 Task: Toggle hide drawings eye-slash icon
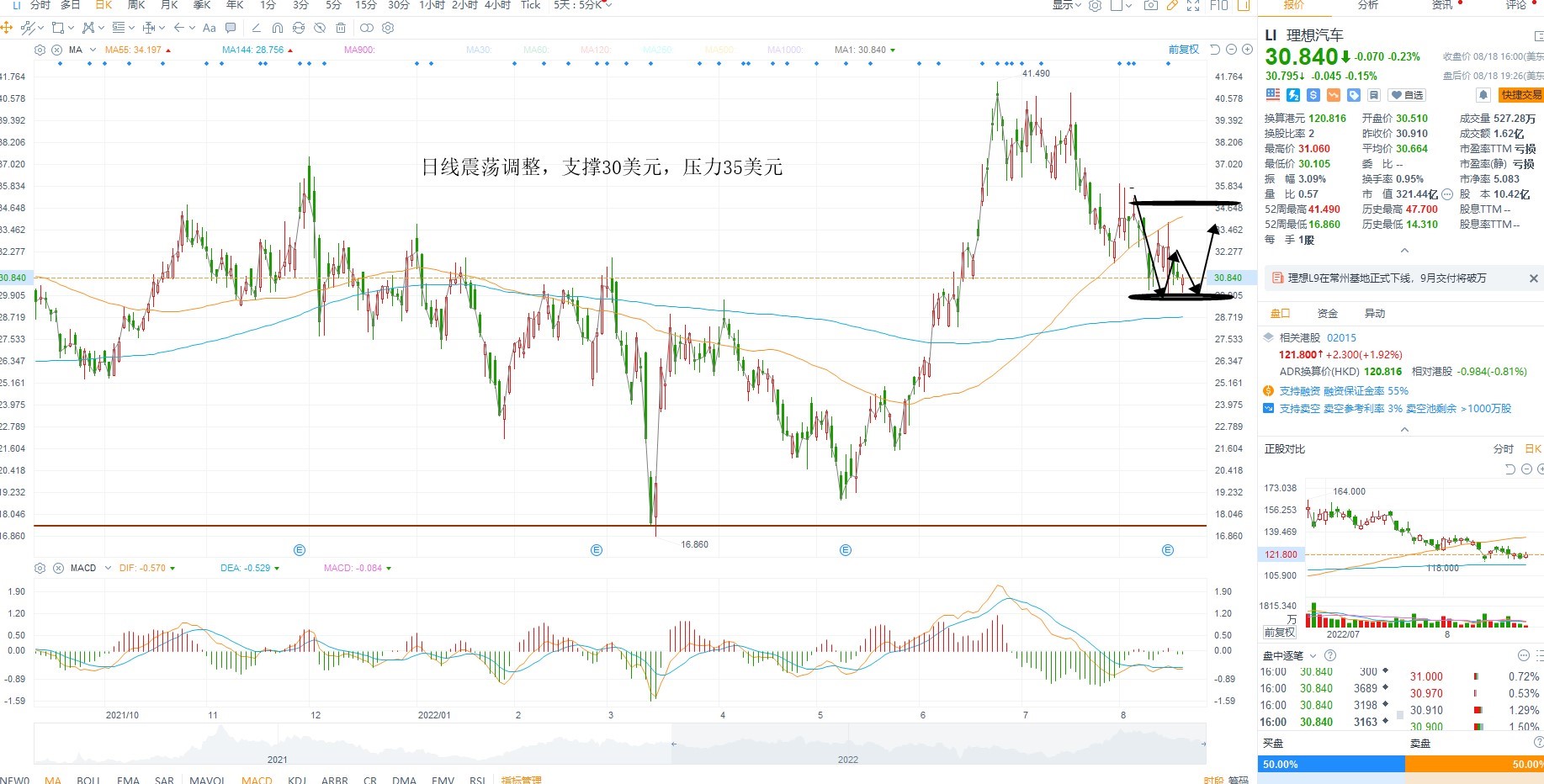(320, 28)
